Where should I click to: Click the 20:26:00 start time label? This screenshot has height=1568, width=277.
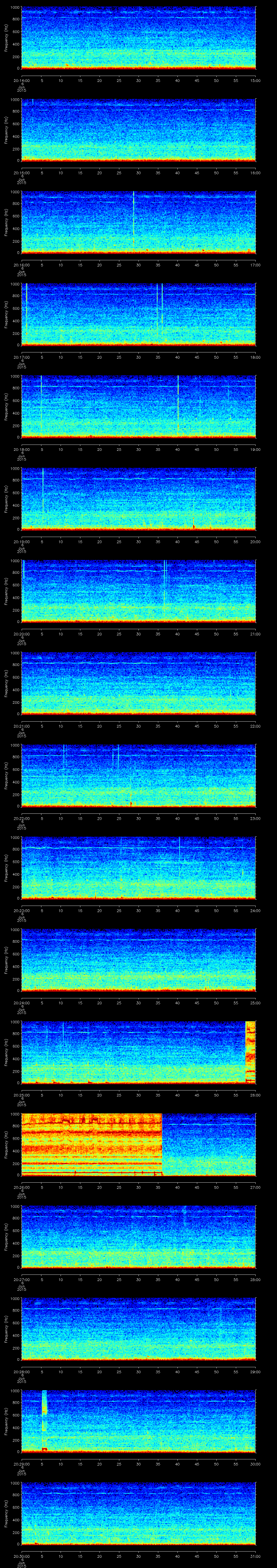pos(21,1187)
